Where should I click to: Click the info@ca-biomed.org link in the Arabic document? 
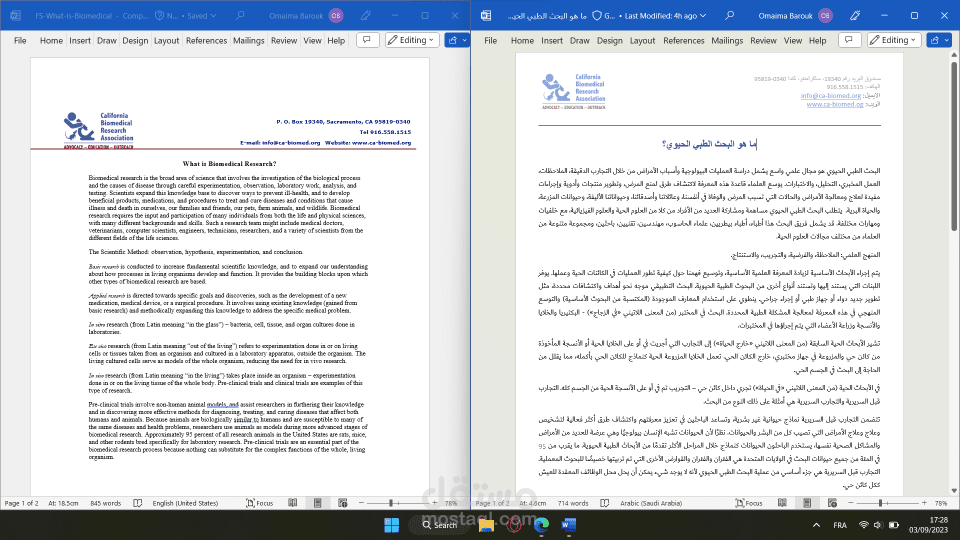pyautogui.click(x=831, y=96)
